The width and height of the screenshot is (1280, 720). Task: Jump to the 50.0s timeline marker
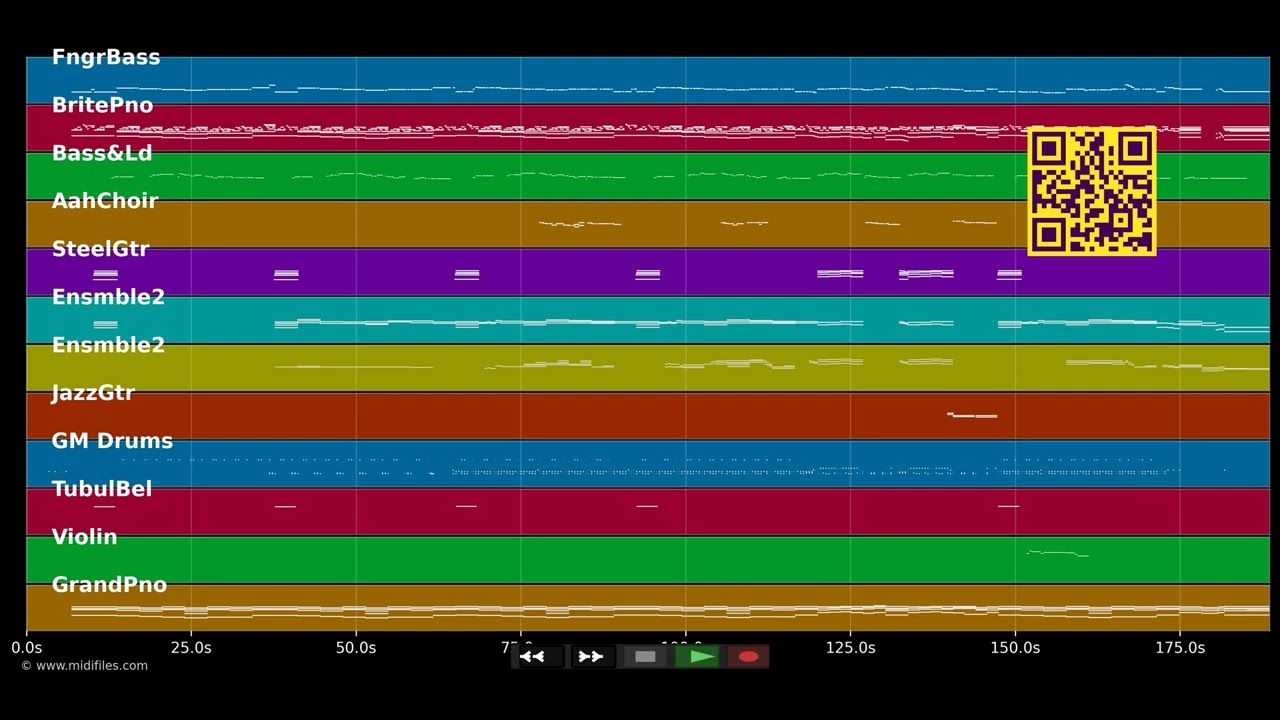click(x=356, y=648)
